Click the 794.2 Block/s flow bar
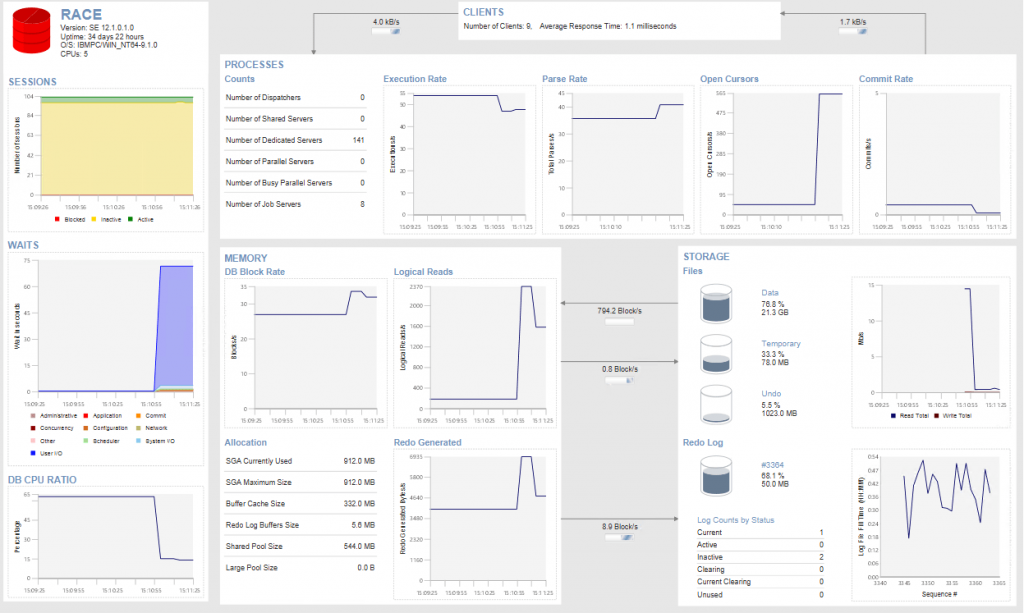The height and width of the screenshot is (613, 1024). coord(619,321)
